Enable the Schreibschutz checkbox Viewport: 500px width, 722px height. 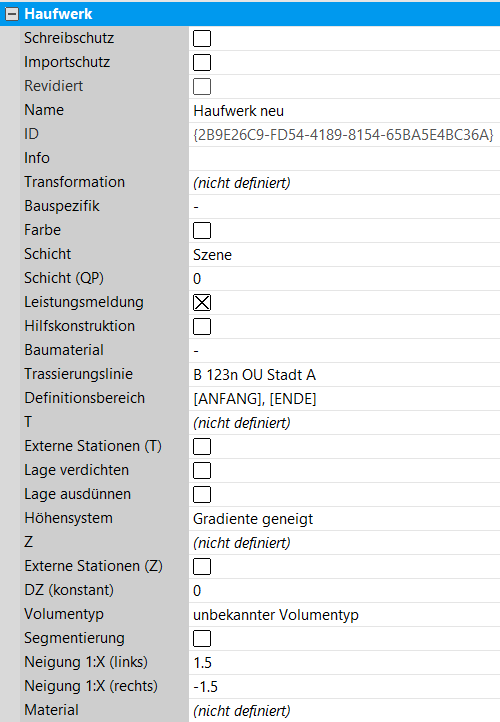[x=202, y=39]
